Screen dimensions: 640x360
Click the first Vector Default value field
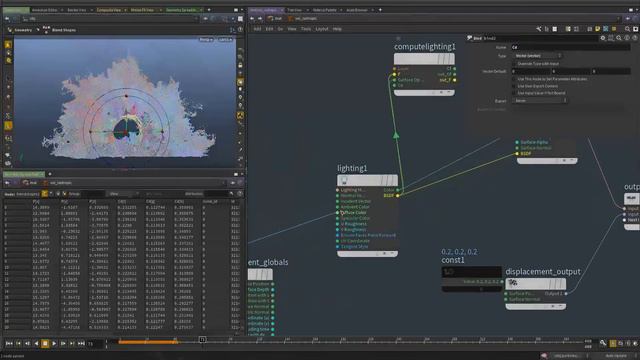(531, 71)
